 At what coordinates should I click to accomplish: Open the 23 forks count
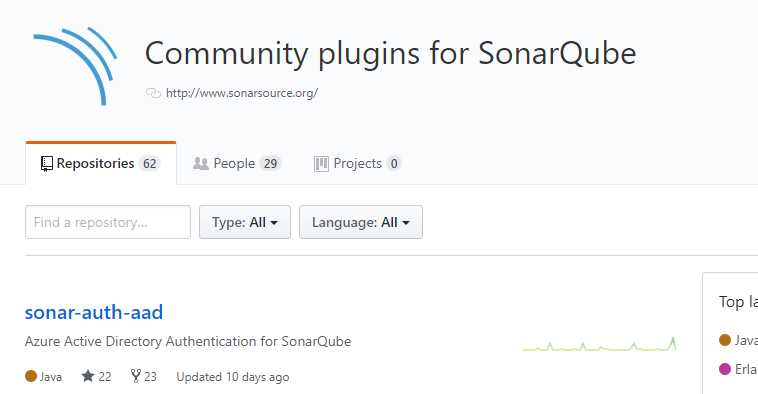tap(150, 377)
